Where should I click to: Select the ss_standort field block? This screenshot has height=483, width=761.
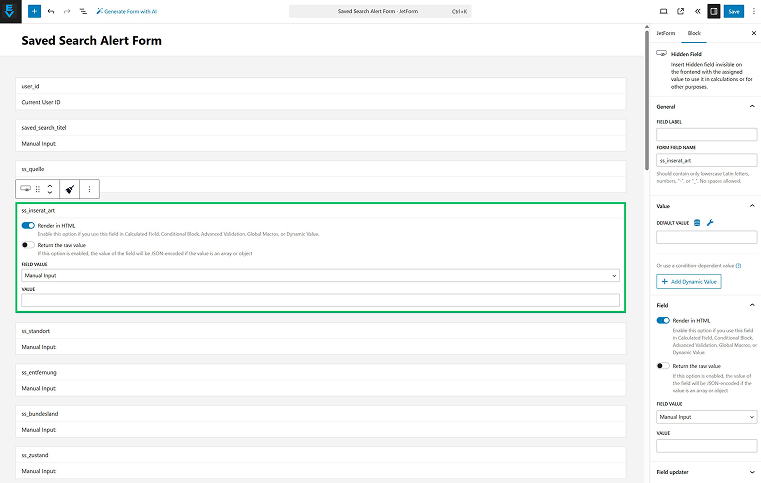(320, 339)
